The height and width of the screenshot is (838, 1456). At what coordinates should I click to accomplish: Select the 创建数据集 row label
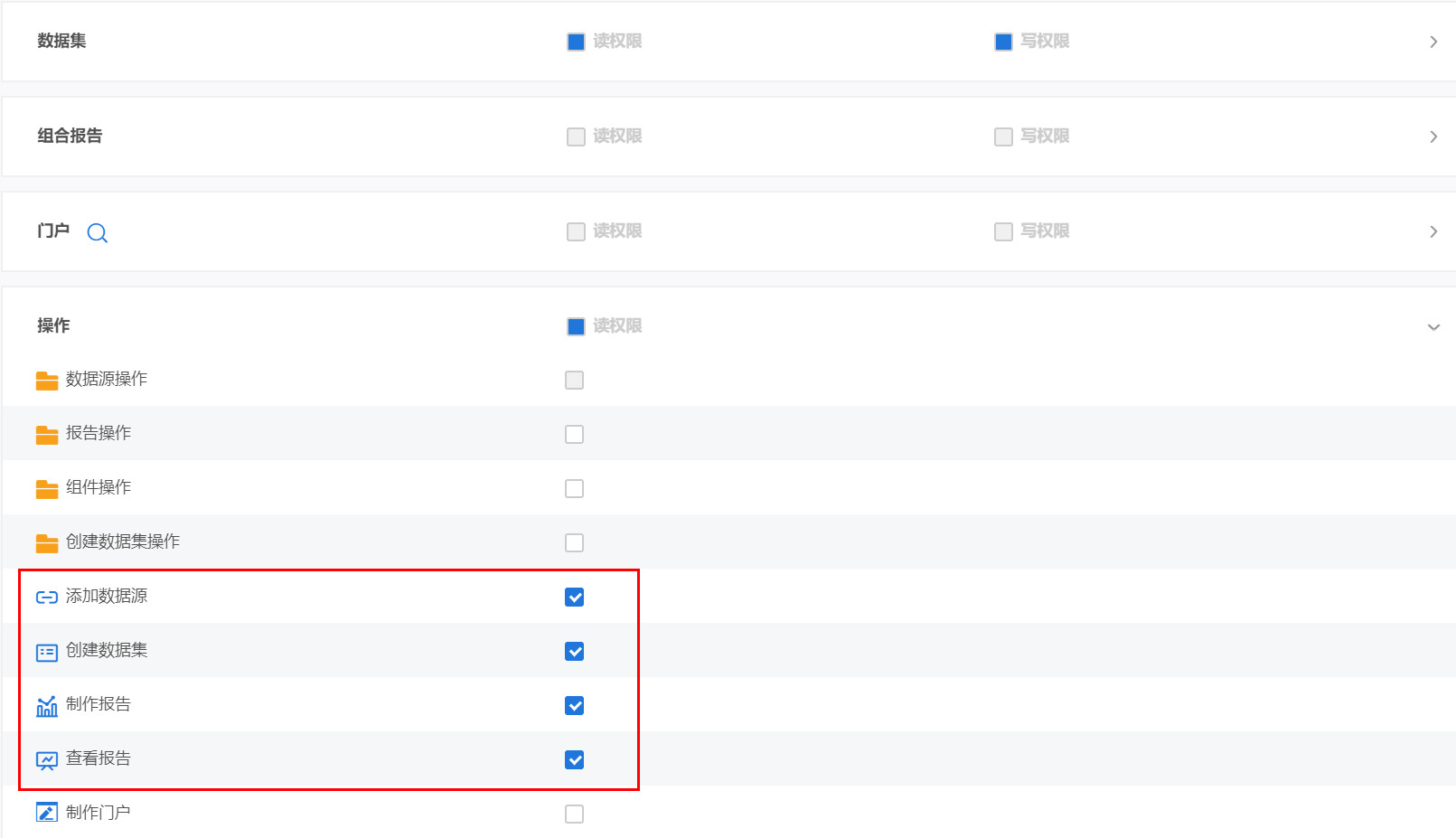pos(107,650)
